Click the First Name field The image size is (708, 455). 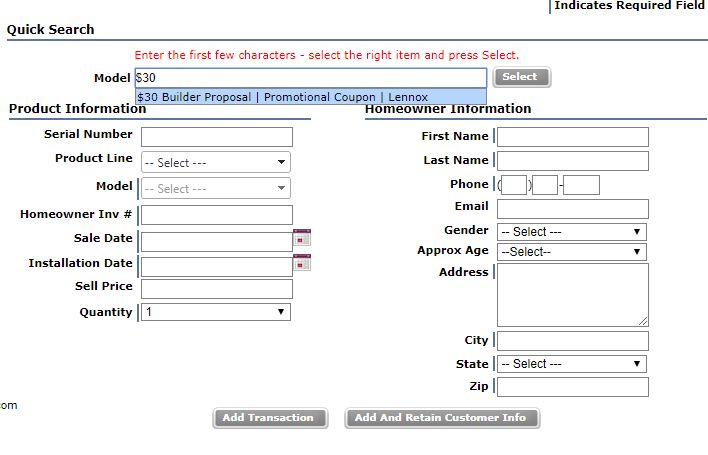point(573,137)
